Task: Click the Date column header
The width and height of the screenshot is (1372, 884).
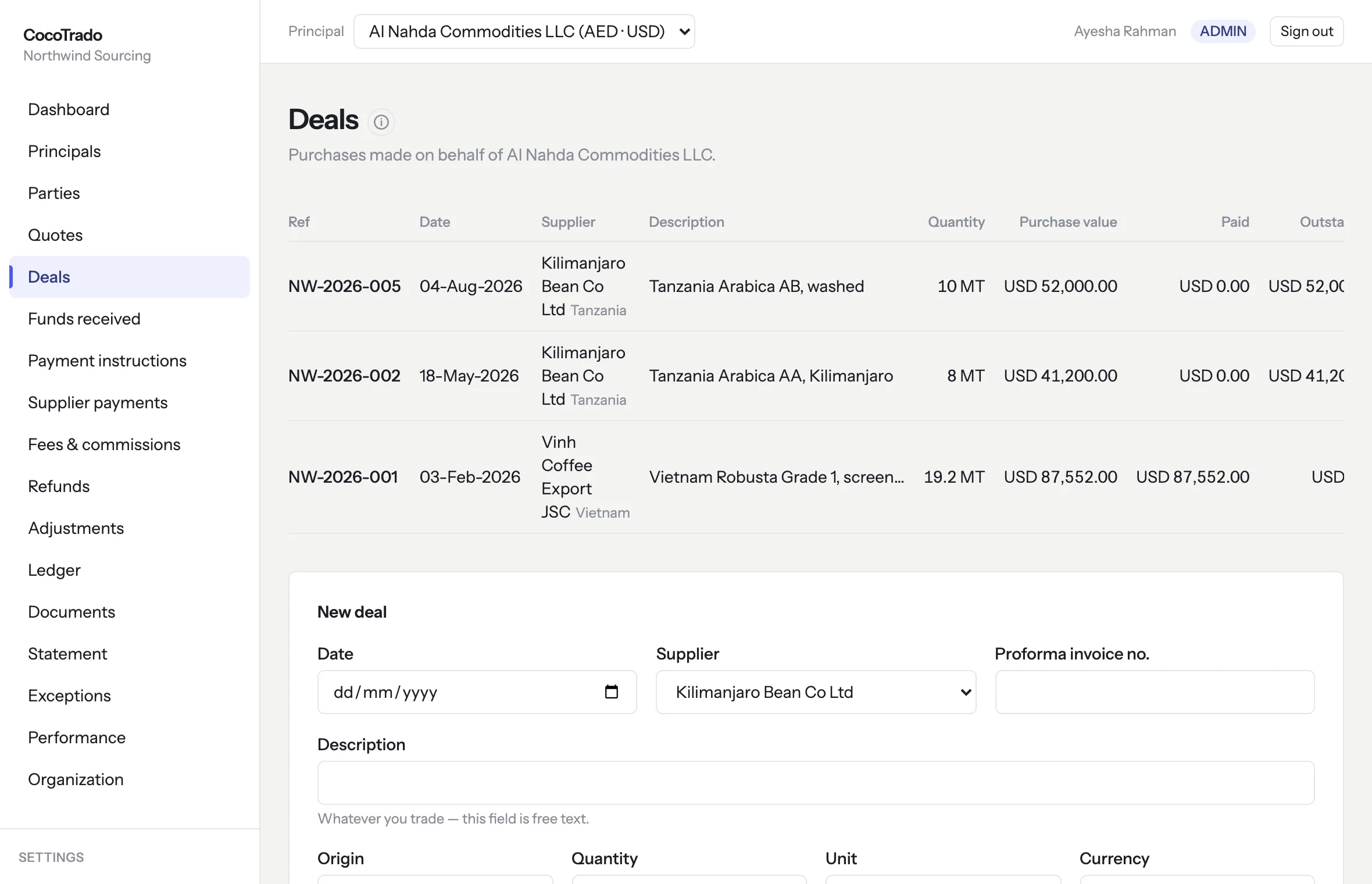Action: coord(435,222)
